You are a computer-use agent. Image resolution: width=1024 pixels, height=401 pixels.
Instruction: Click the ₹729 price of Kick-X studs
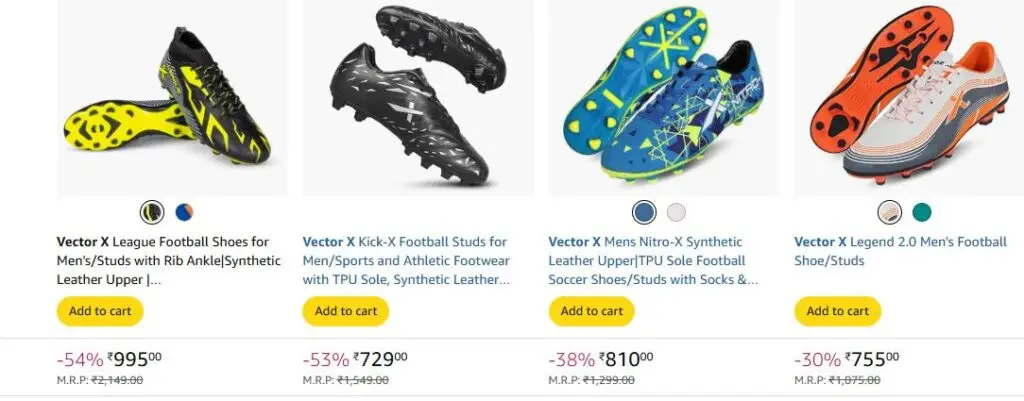point(380,359)
